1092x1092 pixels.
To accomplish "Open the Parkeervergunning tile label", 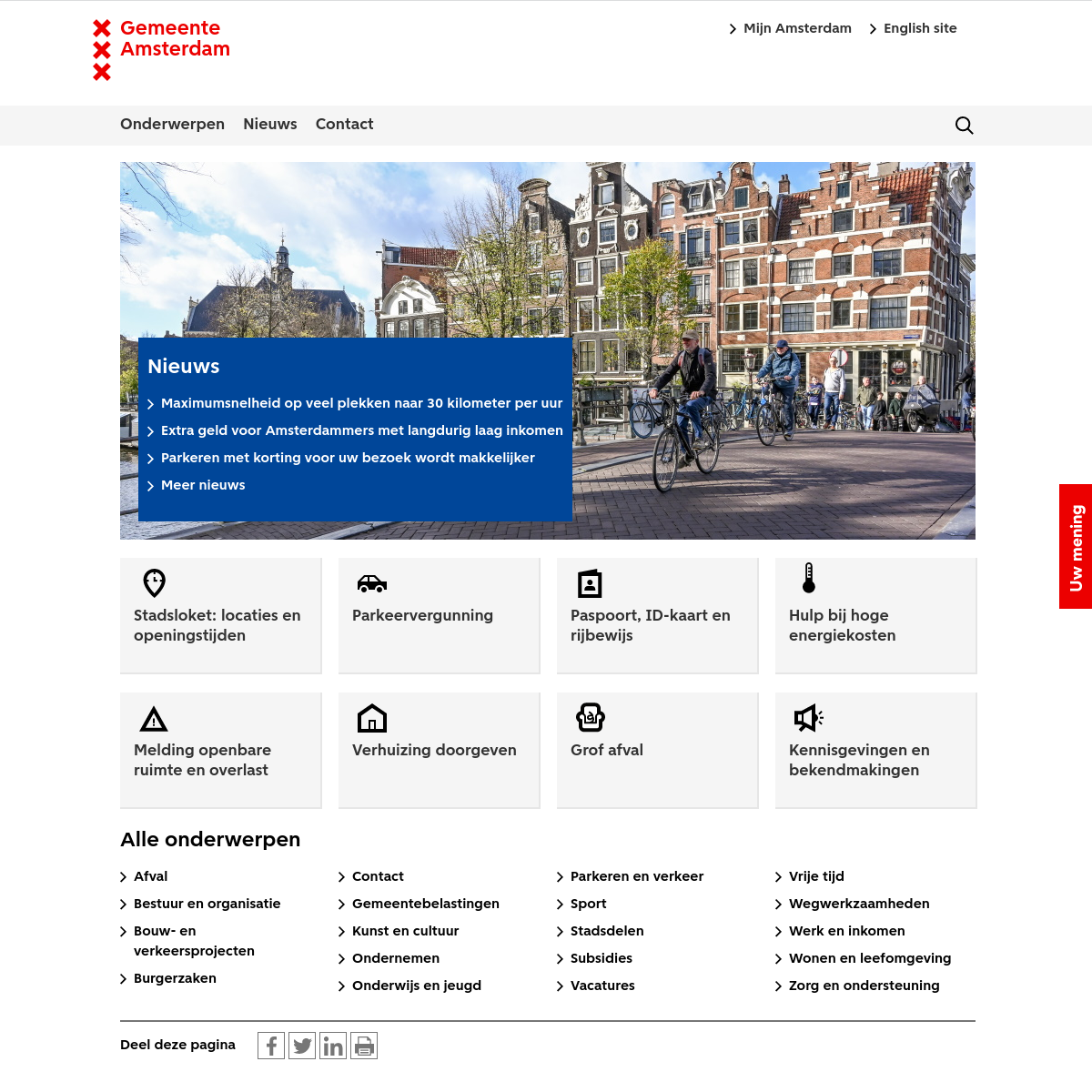I will click(x=422, y=615).
